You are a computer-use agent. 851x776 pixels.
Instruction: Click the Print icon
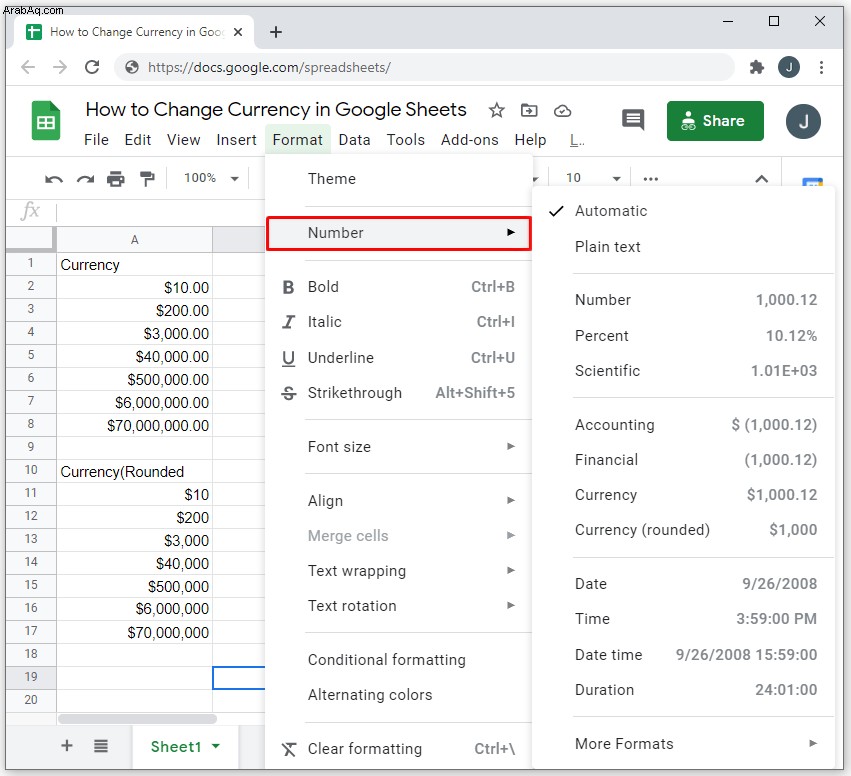[x=116, y=179]
